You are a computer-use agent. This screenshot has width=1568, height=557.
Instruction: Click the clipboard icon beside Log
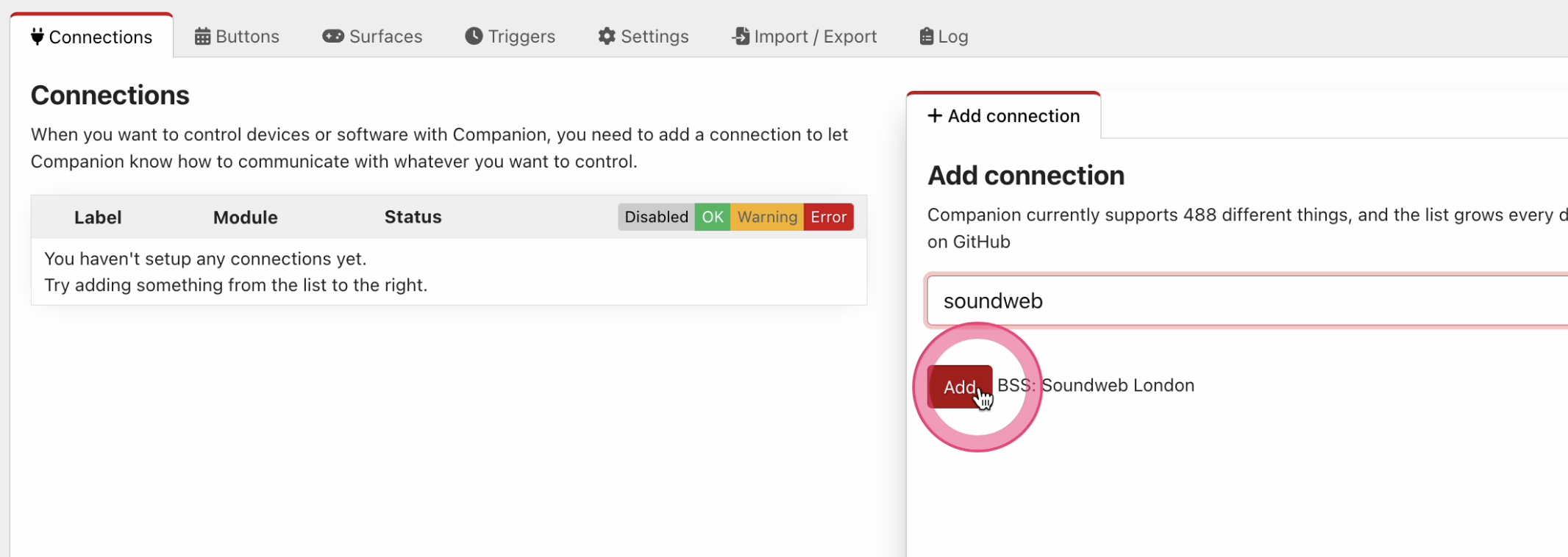pos(927,36)
